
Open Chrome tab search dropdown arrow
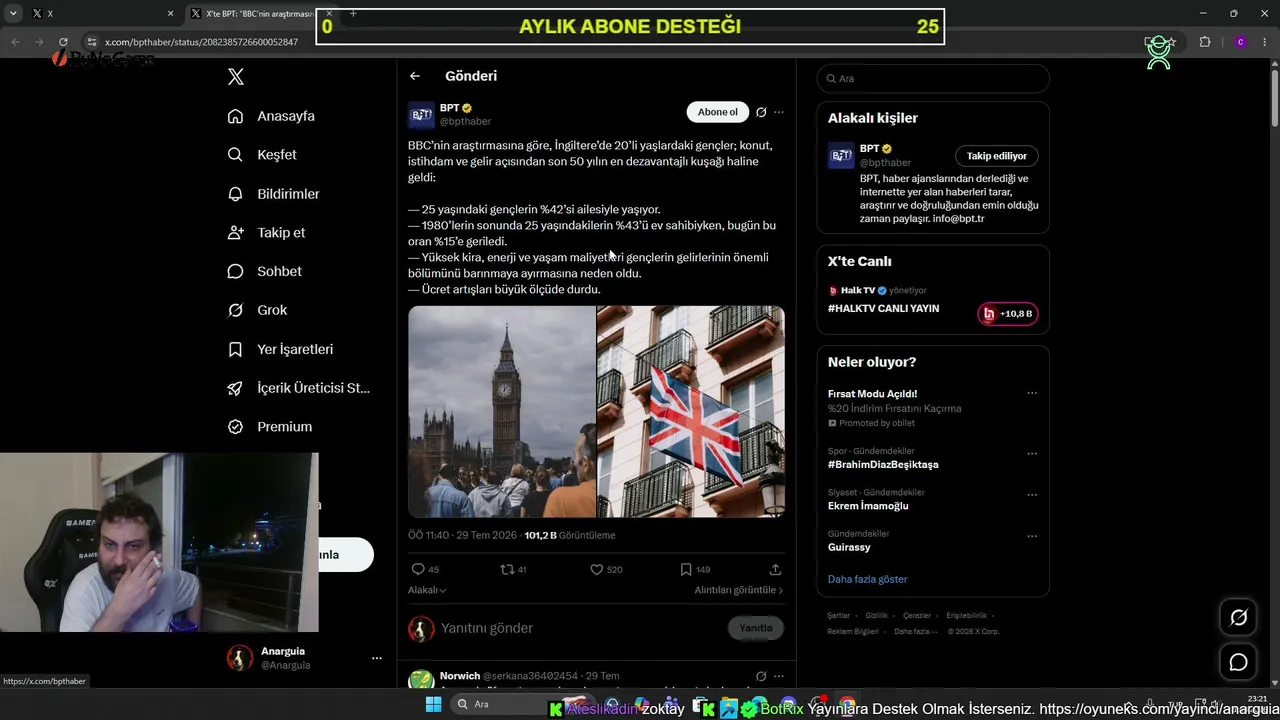point(13,14)
